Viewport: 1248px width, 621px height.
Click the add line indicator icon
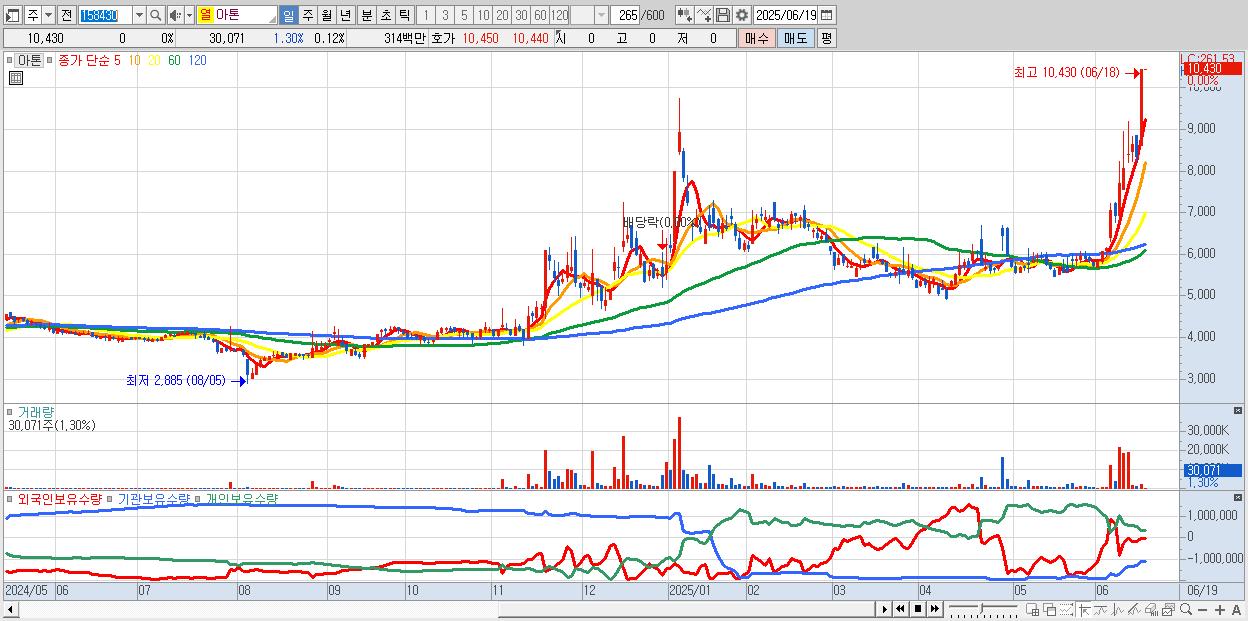(x=703, y=15)
